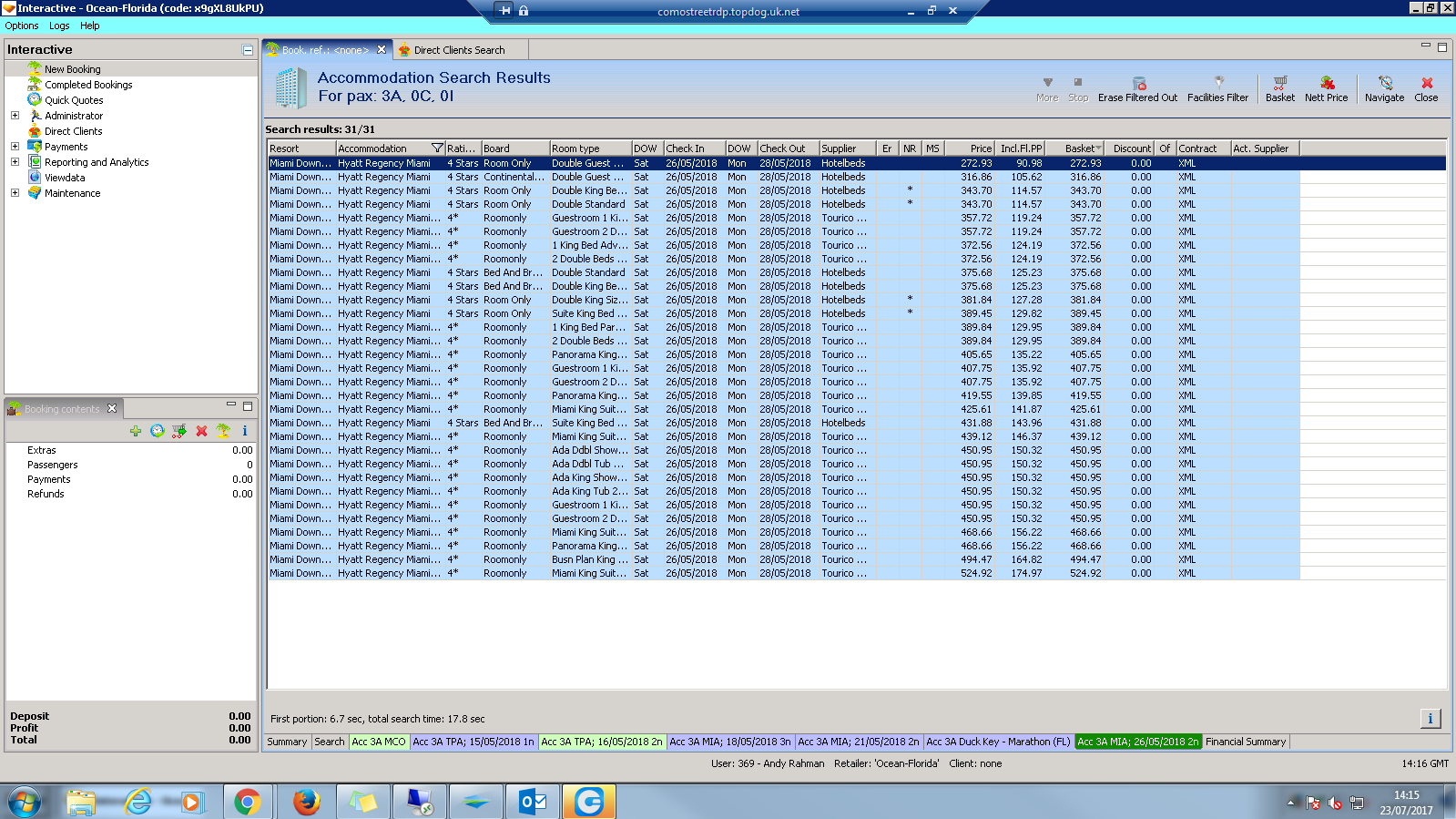This screenshot has width=1456, height=819.
Task: Expand the Payments tree node
Action: click(x=15, y=147)
